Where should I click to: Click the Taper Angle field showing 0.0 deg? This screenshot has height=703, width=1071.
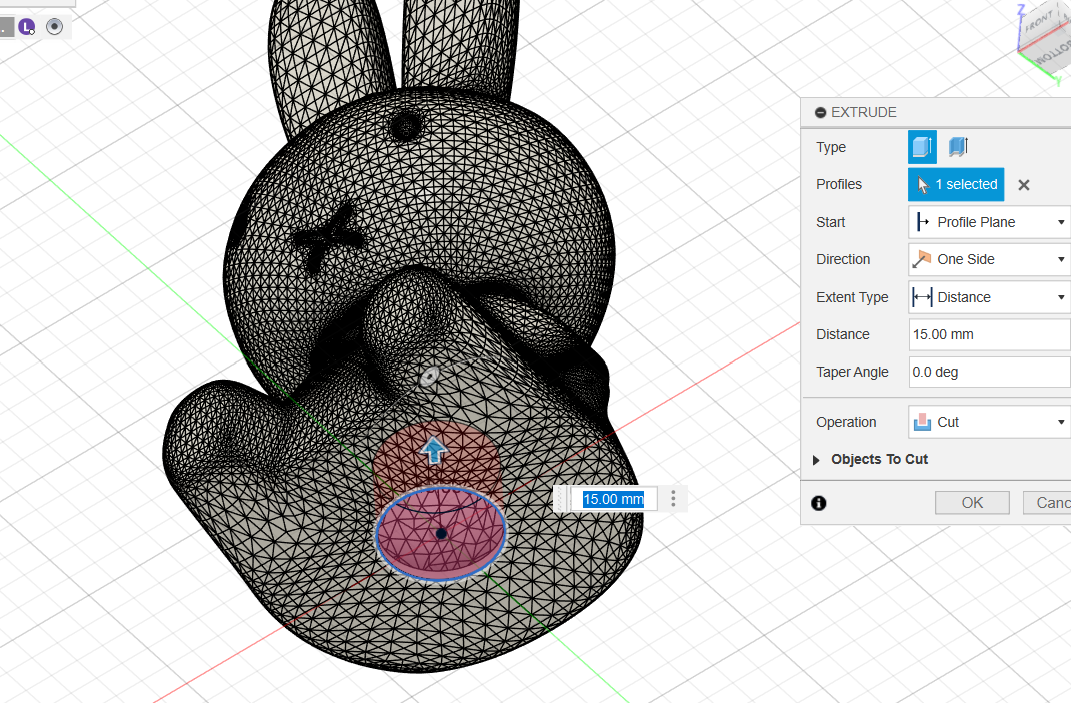tap(989, 372)
